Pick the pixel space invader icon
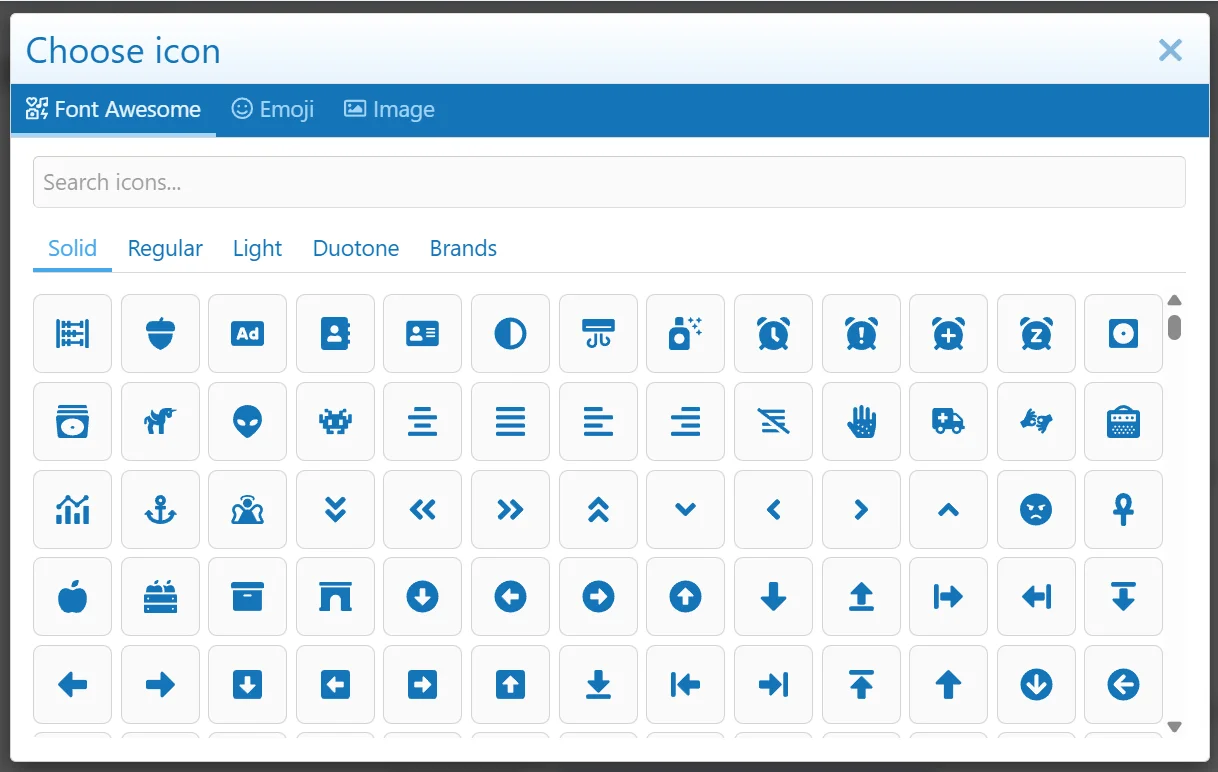The height and width of the screenshot is (772, 1218). (x=335, y=421)
